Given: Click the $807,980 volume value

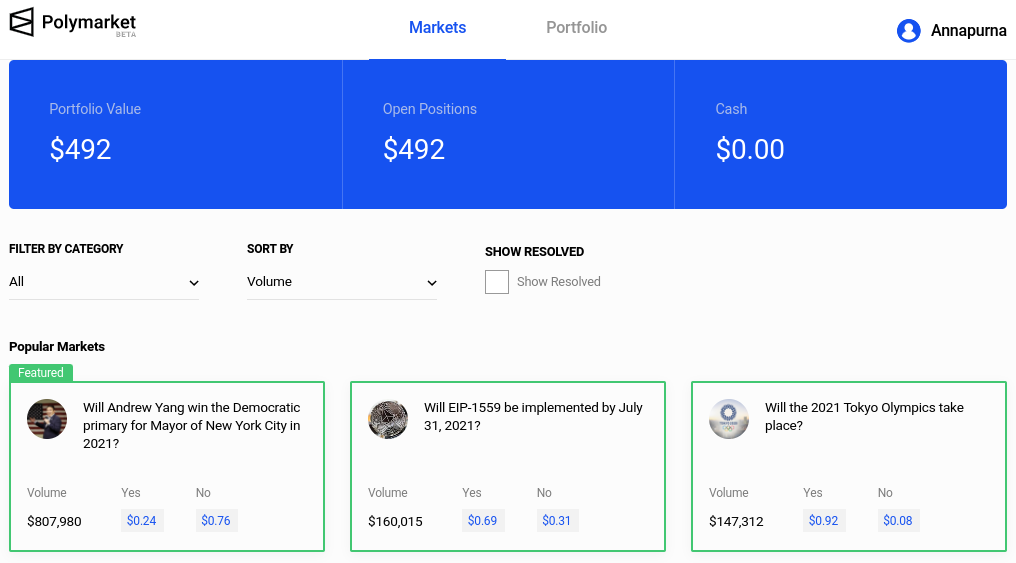Looking at the screenshot, I should [54, 522].
